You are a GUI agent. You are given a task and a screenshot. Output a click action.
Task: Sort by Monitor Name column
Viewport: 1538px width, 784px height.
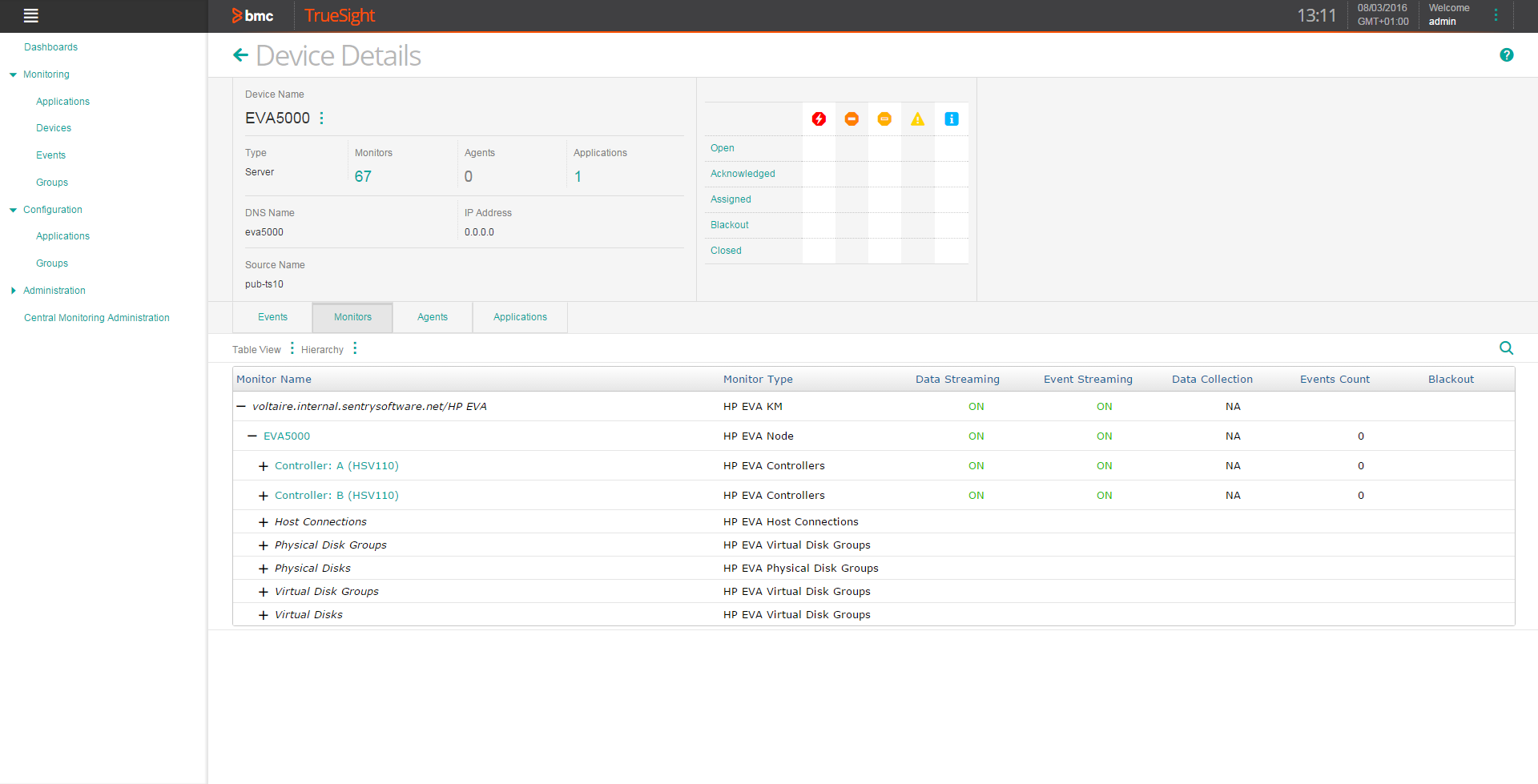pos(274,380)
